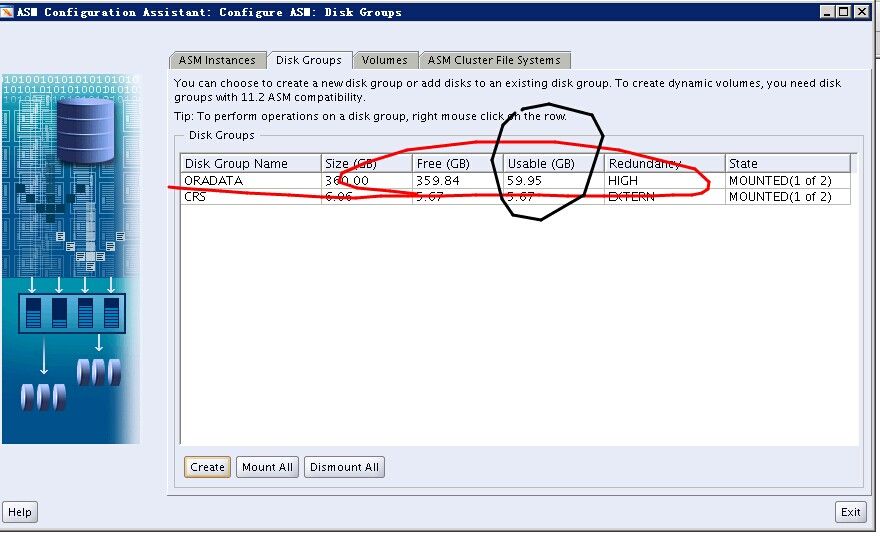The width and height of the screenshot is (880, 537).
Task: Click the Size (GB) column header
Action: (x=365, y=164)
